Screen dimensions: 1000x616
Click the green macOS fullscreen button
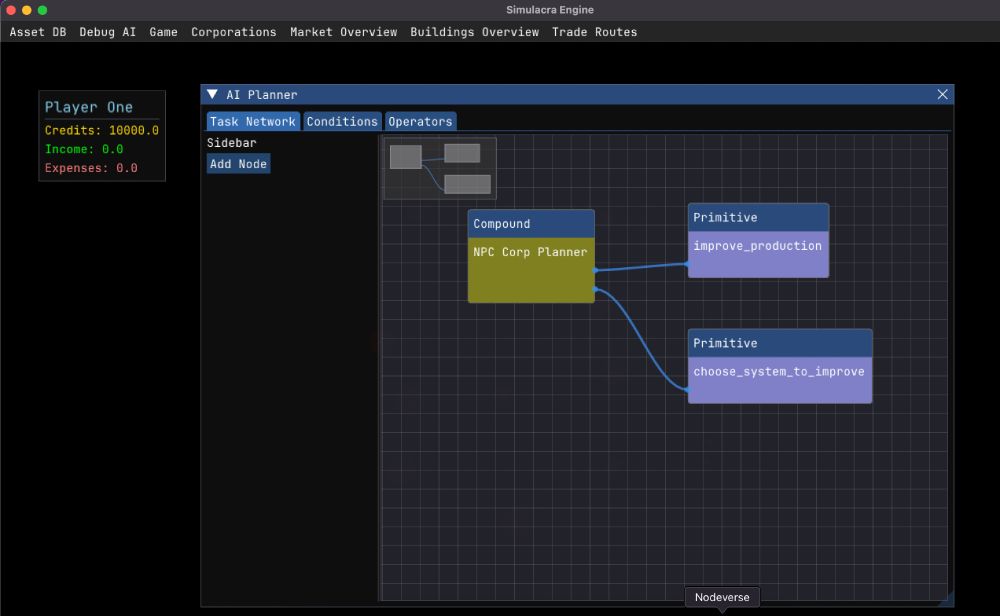point(42,10)
